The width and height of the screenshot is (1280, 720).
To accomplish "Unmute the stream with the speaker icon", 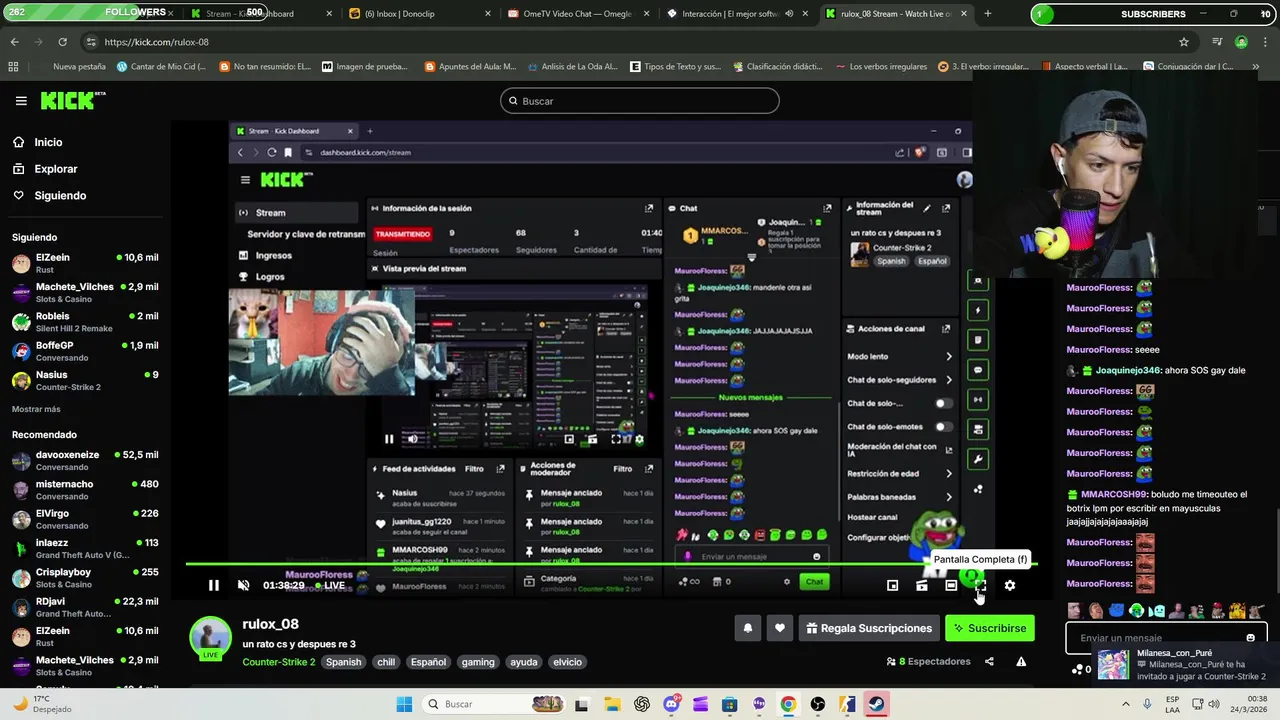I will pos(243,585).
